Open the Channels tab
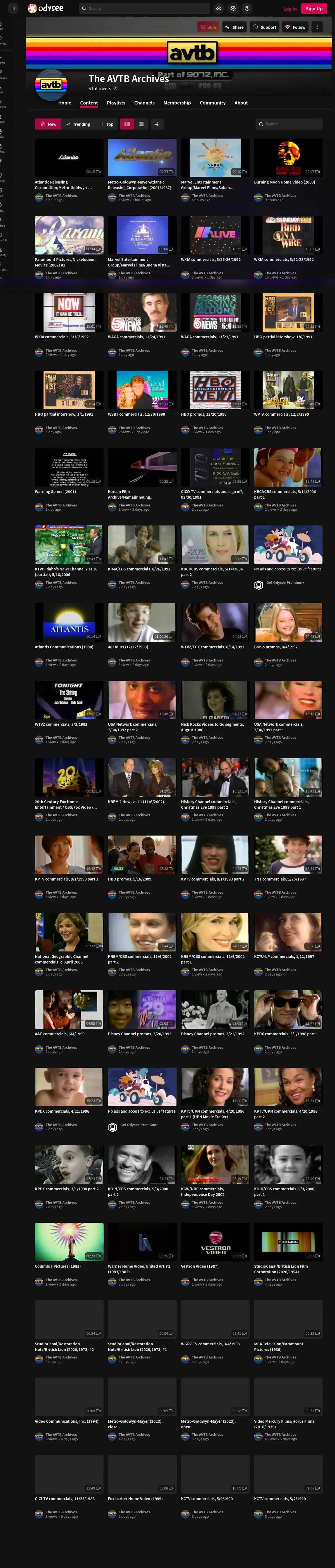This screenshot has width=335, height=1568. pos(144,103)
